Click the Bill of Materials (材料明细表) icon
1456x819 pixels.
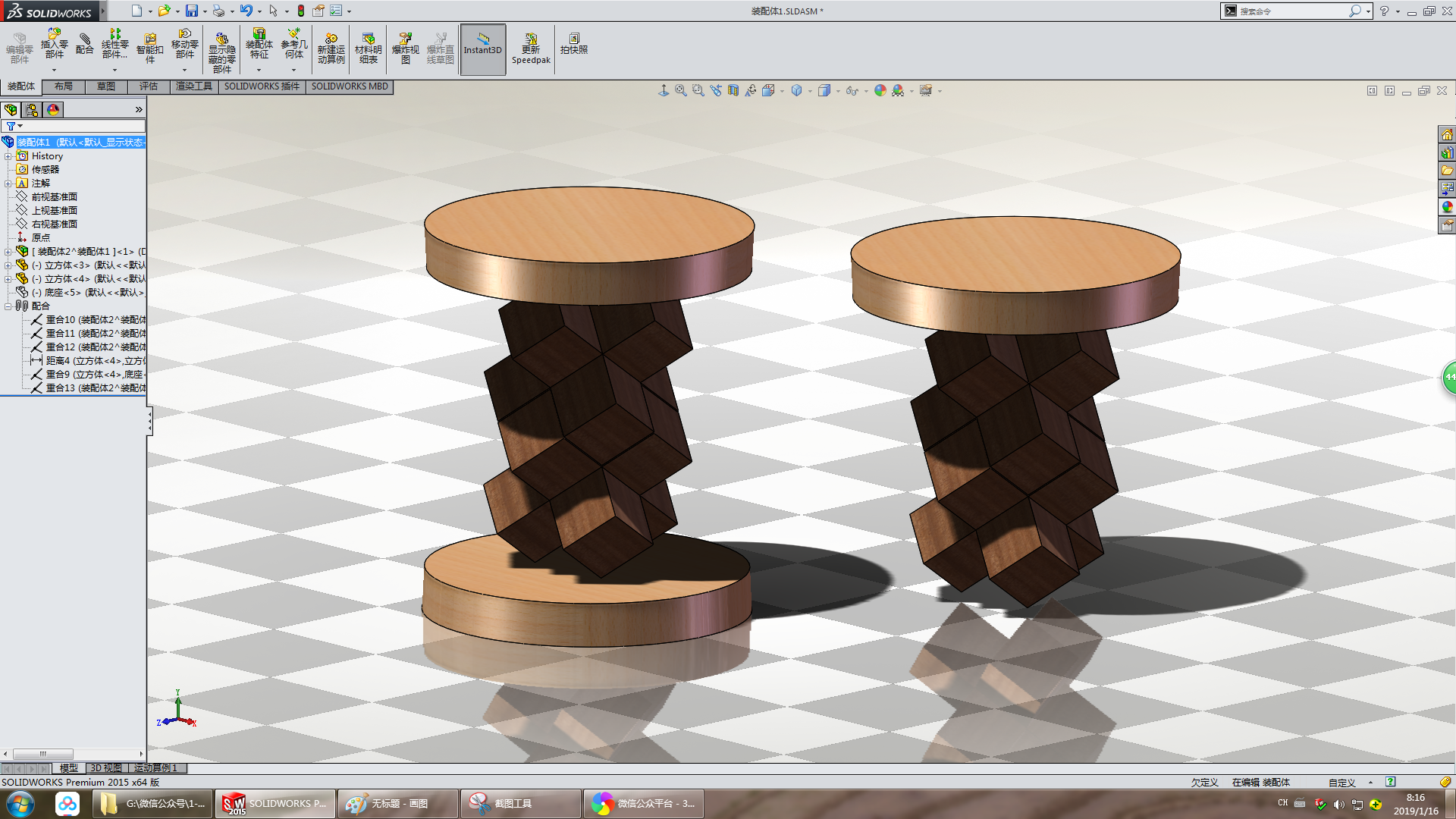pyautogui.click(x=368, y=47)
